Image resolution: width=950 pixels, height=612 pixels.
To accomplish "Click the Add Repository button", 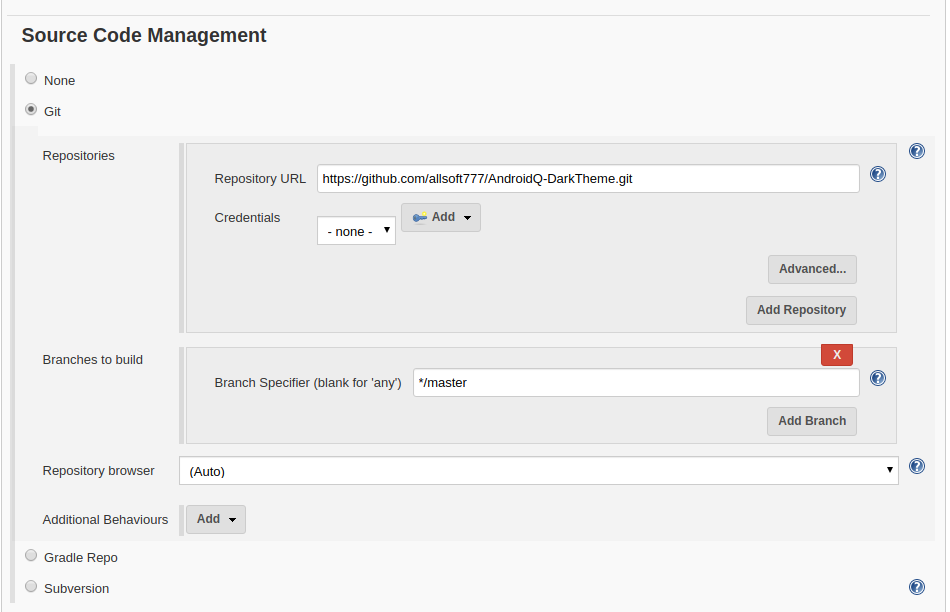I will tap(801, 310).
